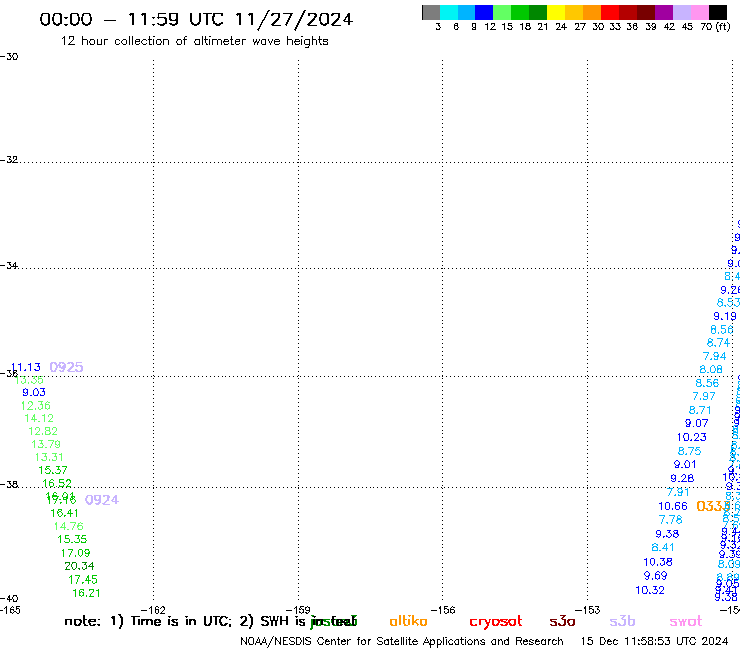Select the 12.36 wave height reading
Viewport: 740px width, 650px height.
click(x=35, y=405)
